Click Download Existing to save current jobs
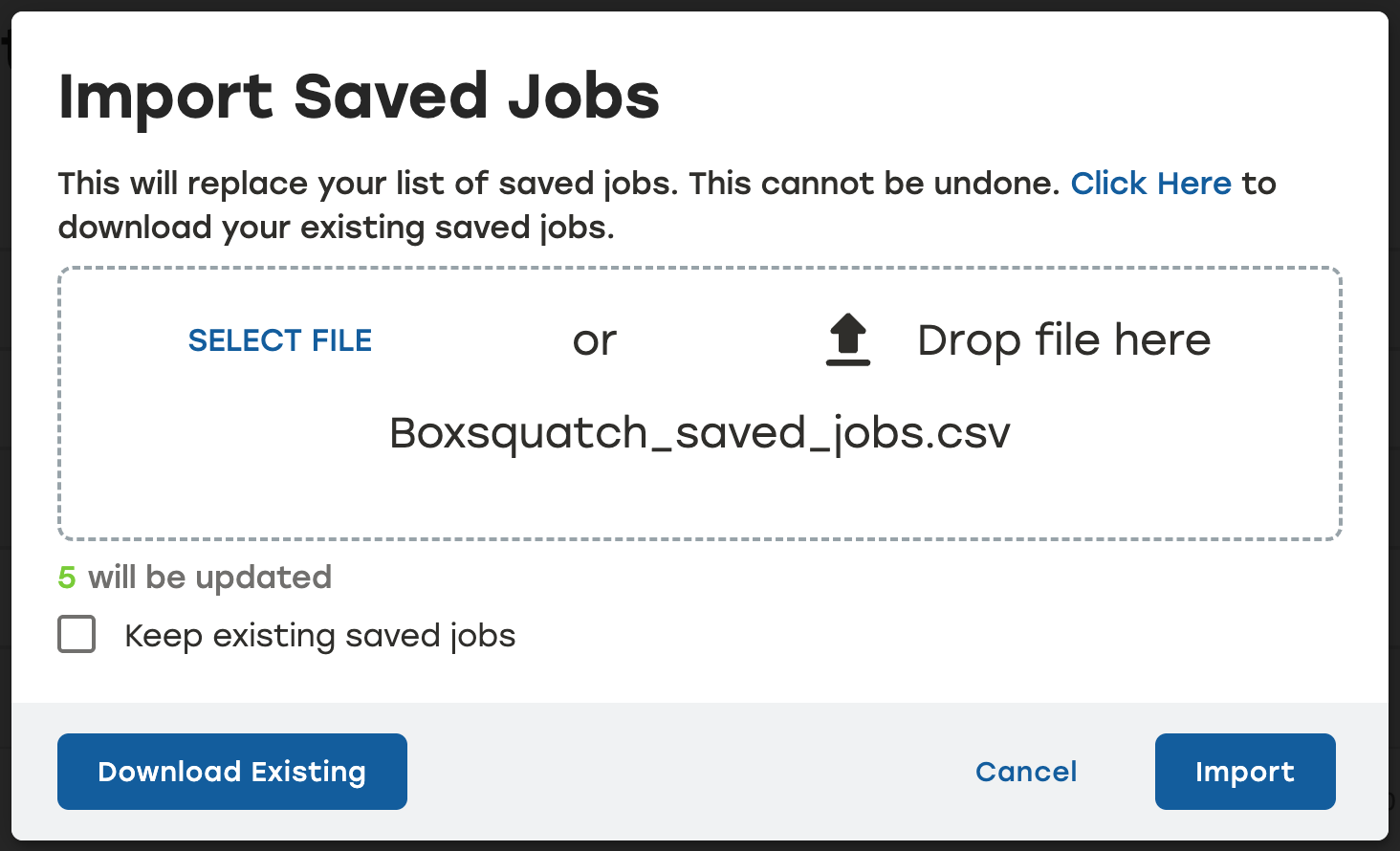This screenshot has width=1400, height=851. [x=231, y=771]
